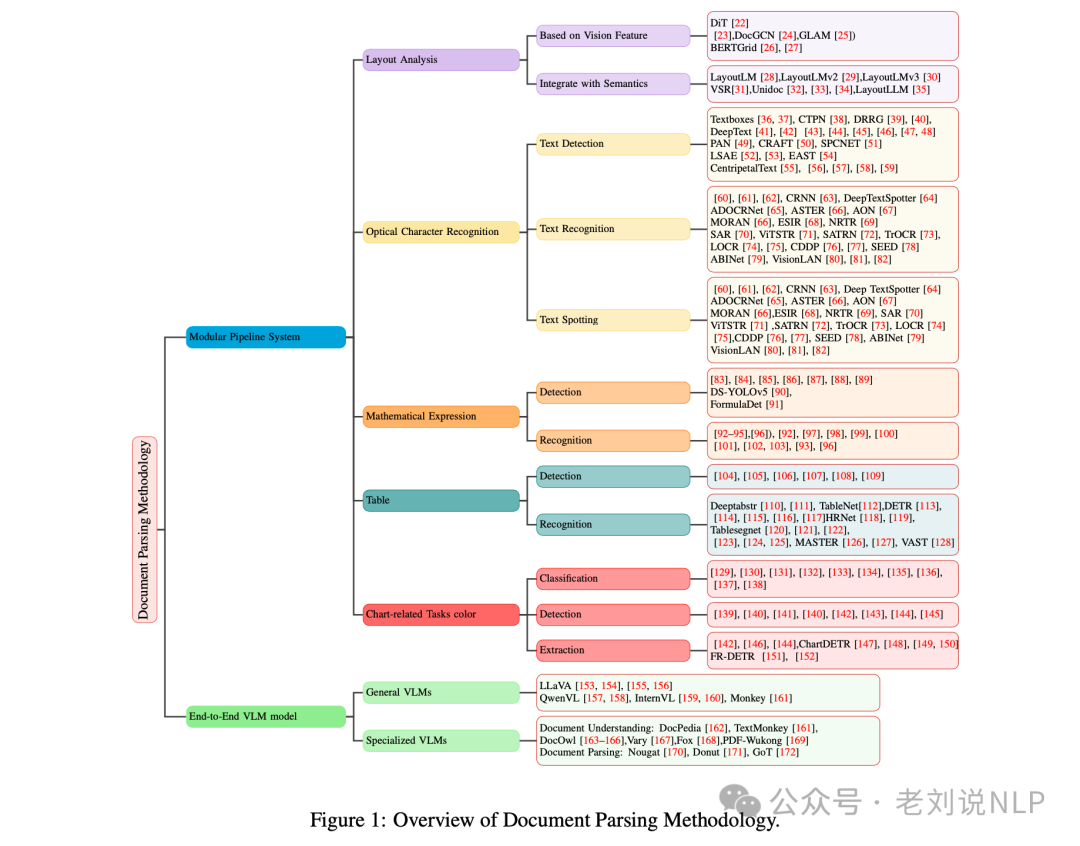Select the Text Spotting node
Image resolution: width=1080 pixels, height=846 pixels.
[612, 320]
